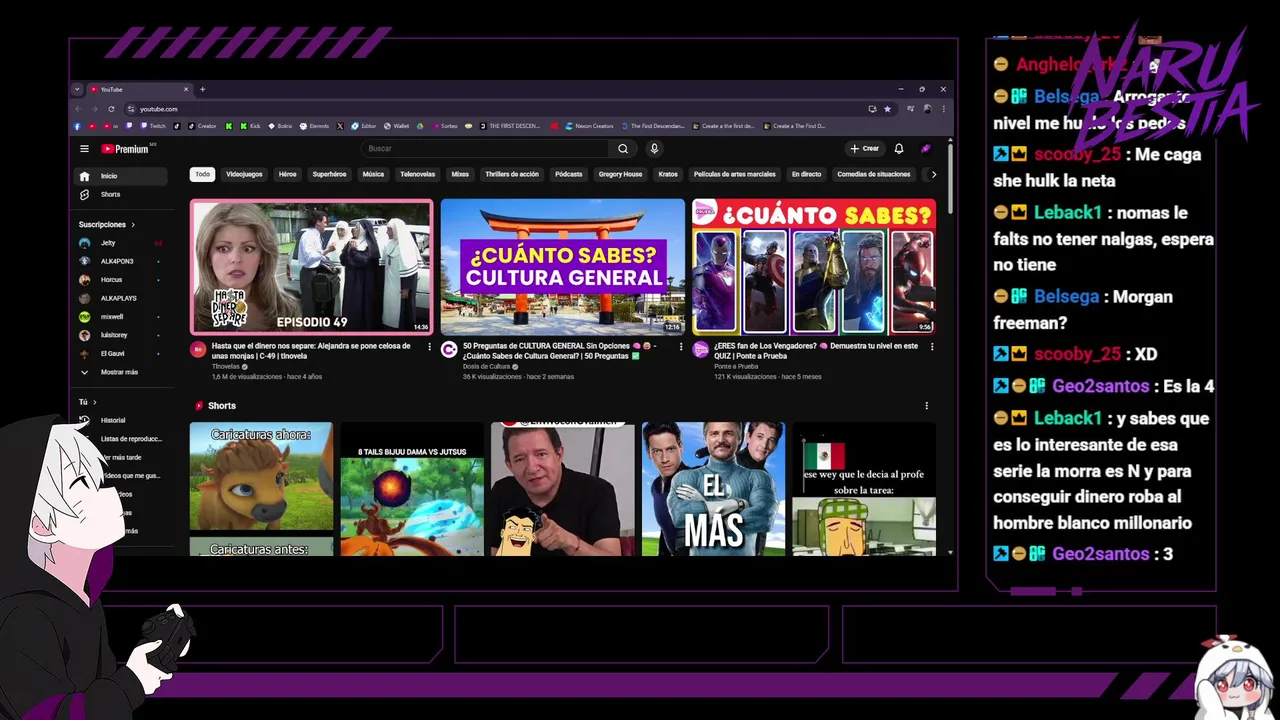Open Horcus channel subscription

click(122, 280)
